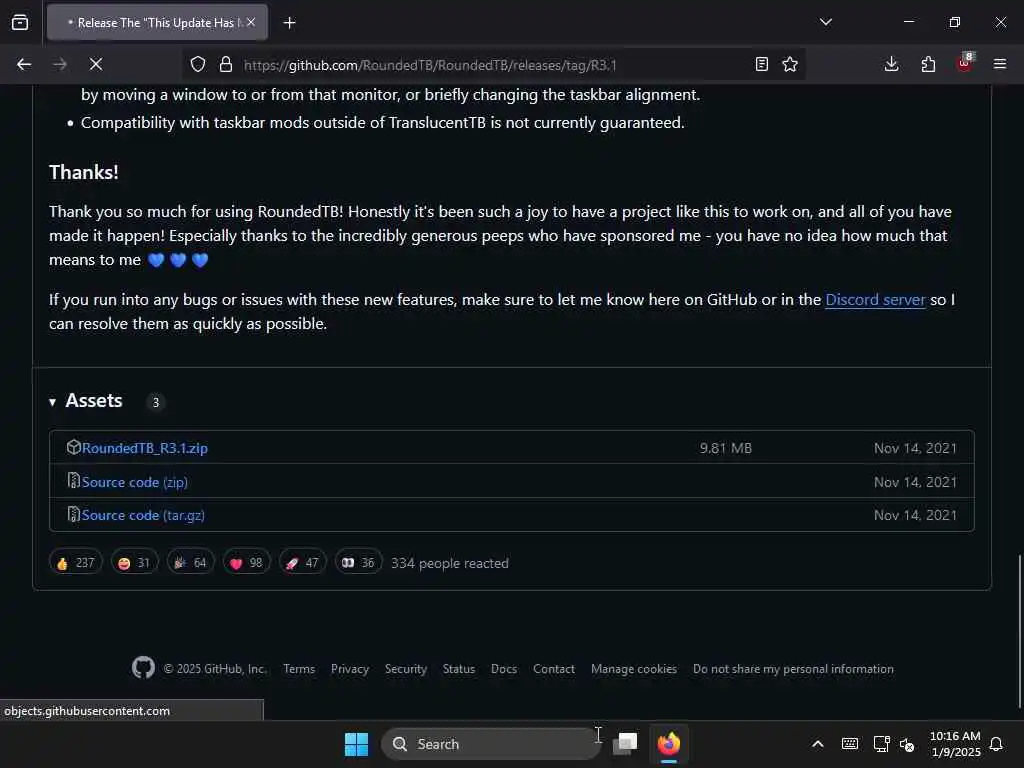Open the extensions menu
The width and height of the screenshot is (1024, 768).
(928, 64)
